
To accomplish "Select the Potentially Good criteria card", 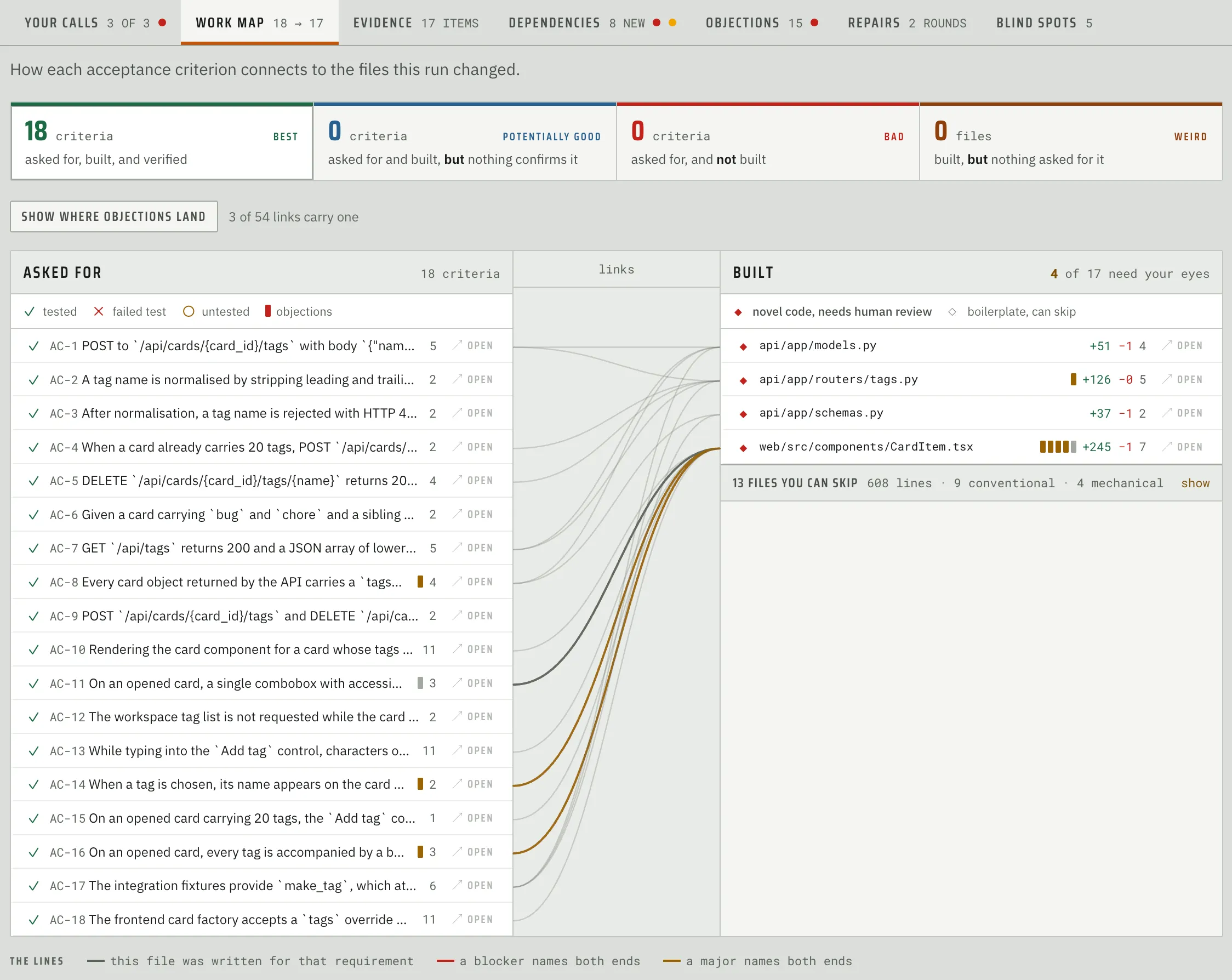I will [465, 142].
